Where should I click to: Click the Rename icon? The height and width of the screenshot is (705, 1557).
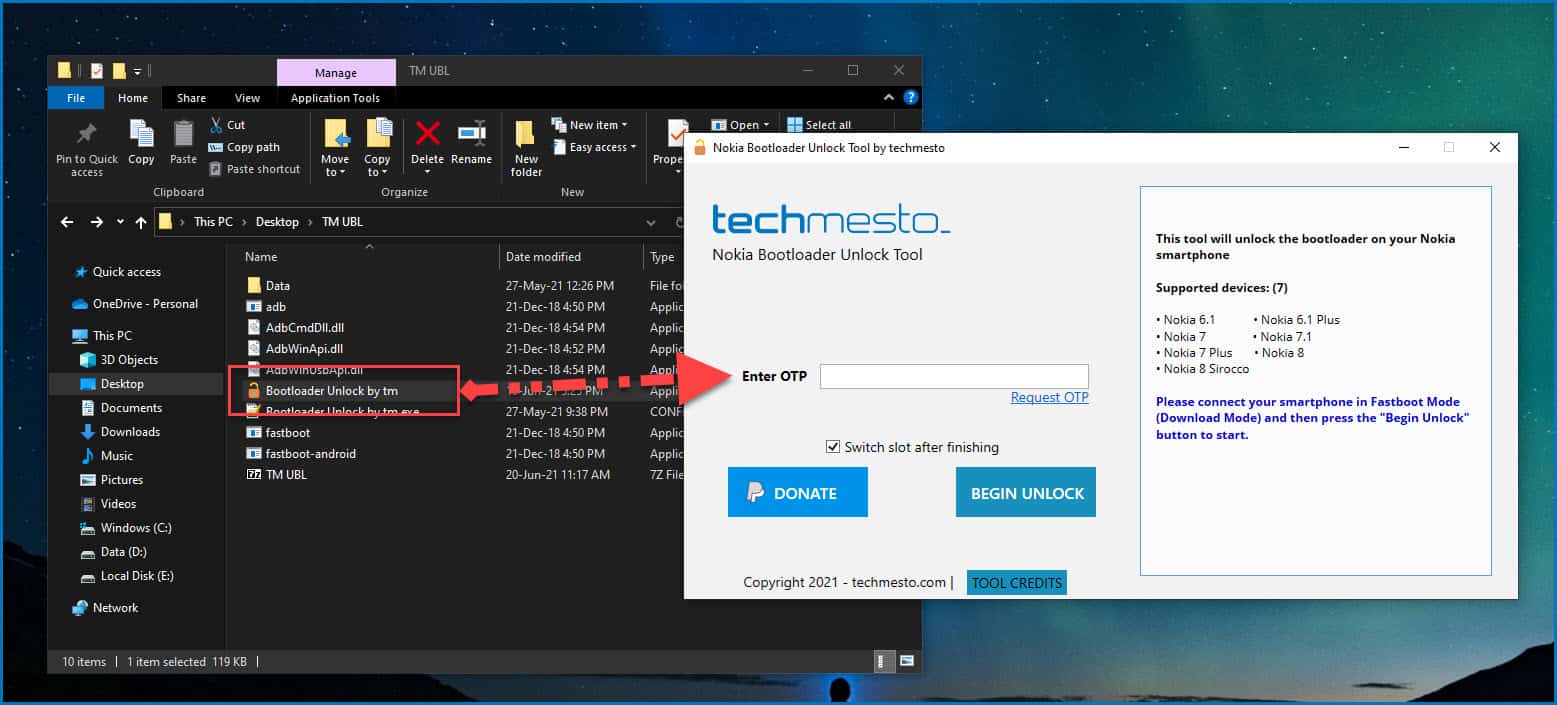[471, 133]
